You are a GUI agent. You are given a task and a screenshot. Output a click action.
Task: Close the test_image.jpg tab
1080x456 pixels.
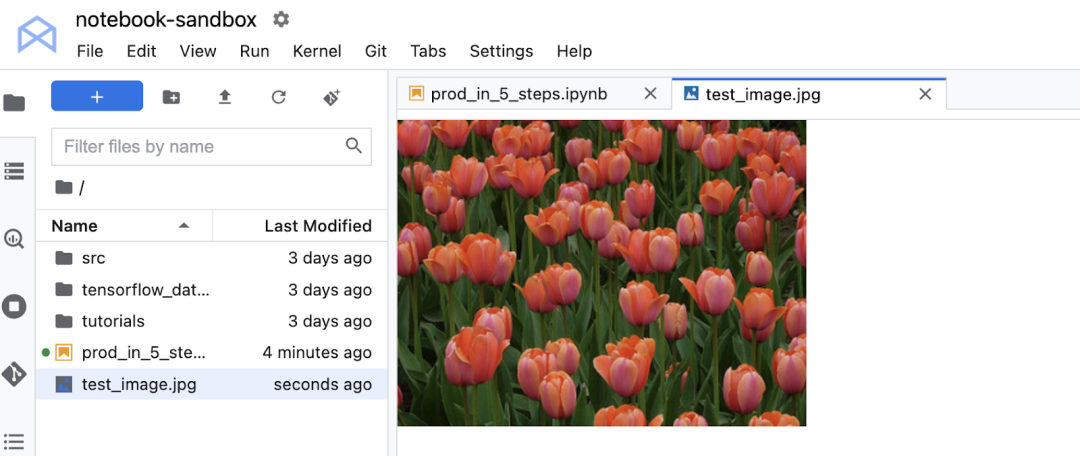coord(925,94)
